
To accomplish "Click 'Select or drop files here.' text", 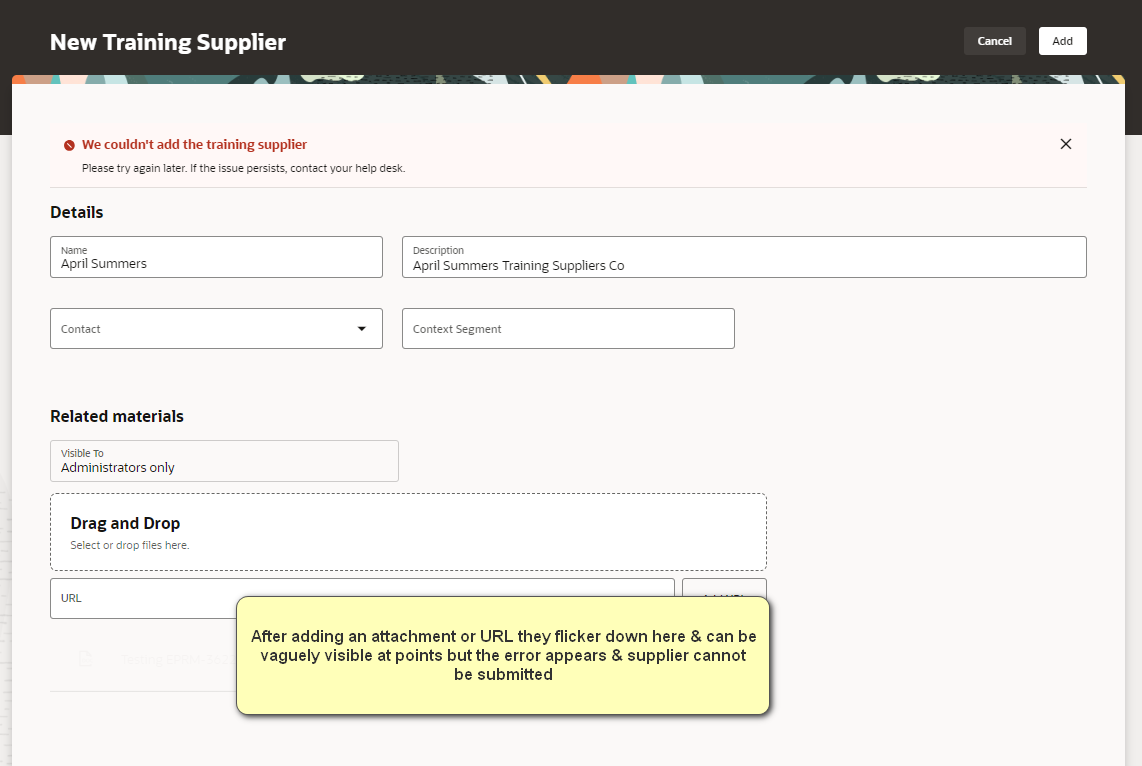I will pos(130,545).
